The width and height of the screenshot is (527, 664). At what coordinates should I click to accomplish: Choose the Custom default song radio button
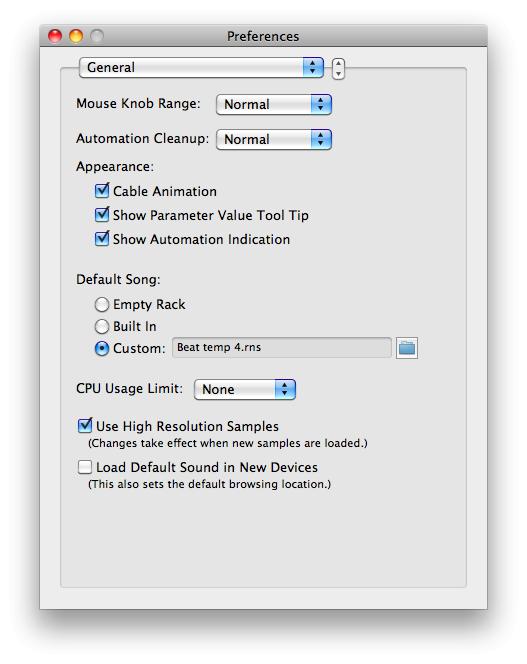(102, 349)
